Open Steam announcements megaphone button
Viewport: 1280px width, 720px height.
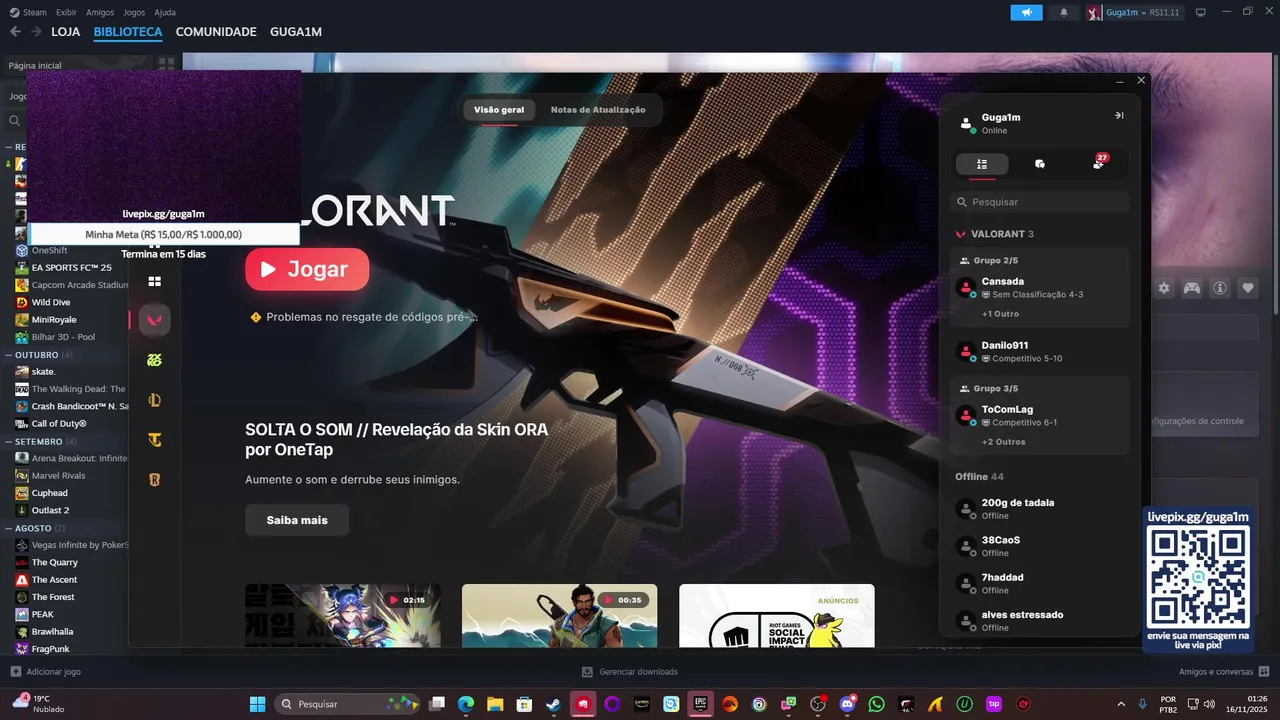[1026, 12]
